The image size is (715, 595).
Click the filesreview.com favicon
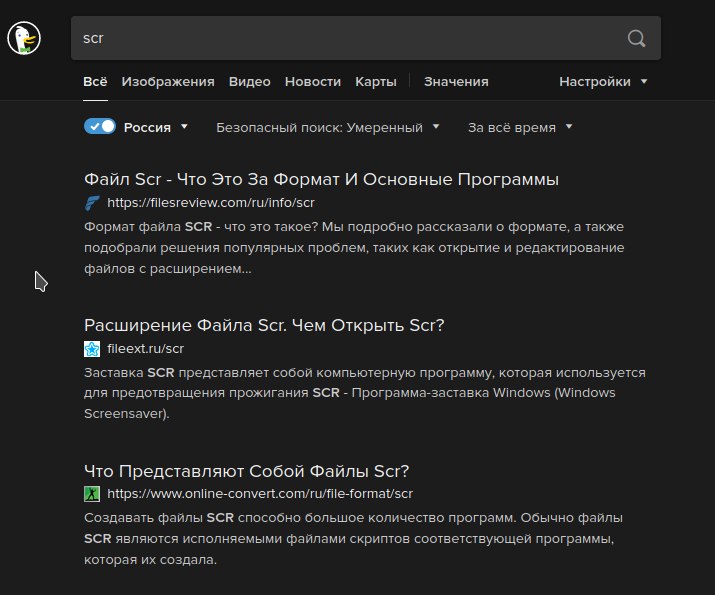(92, 203)
